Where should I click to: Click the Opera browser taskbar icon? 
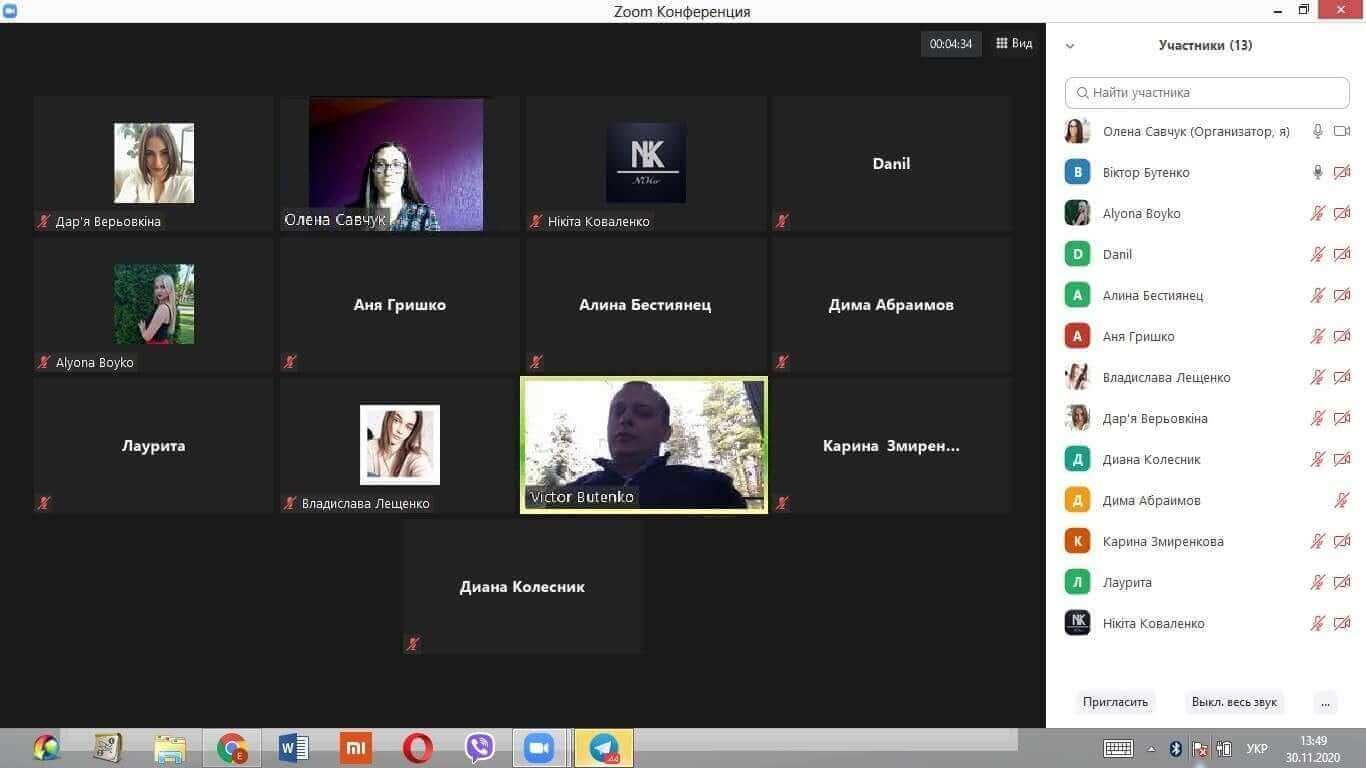418,748
